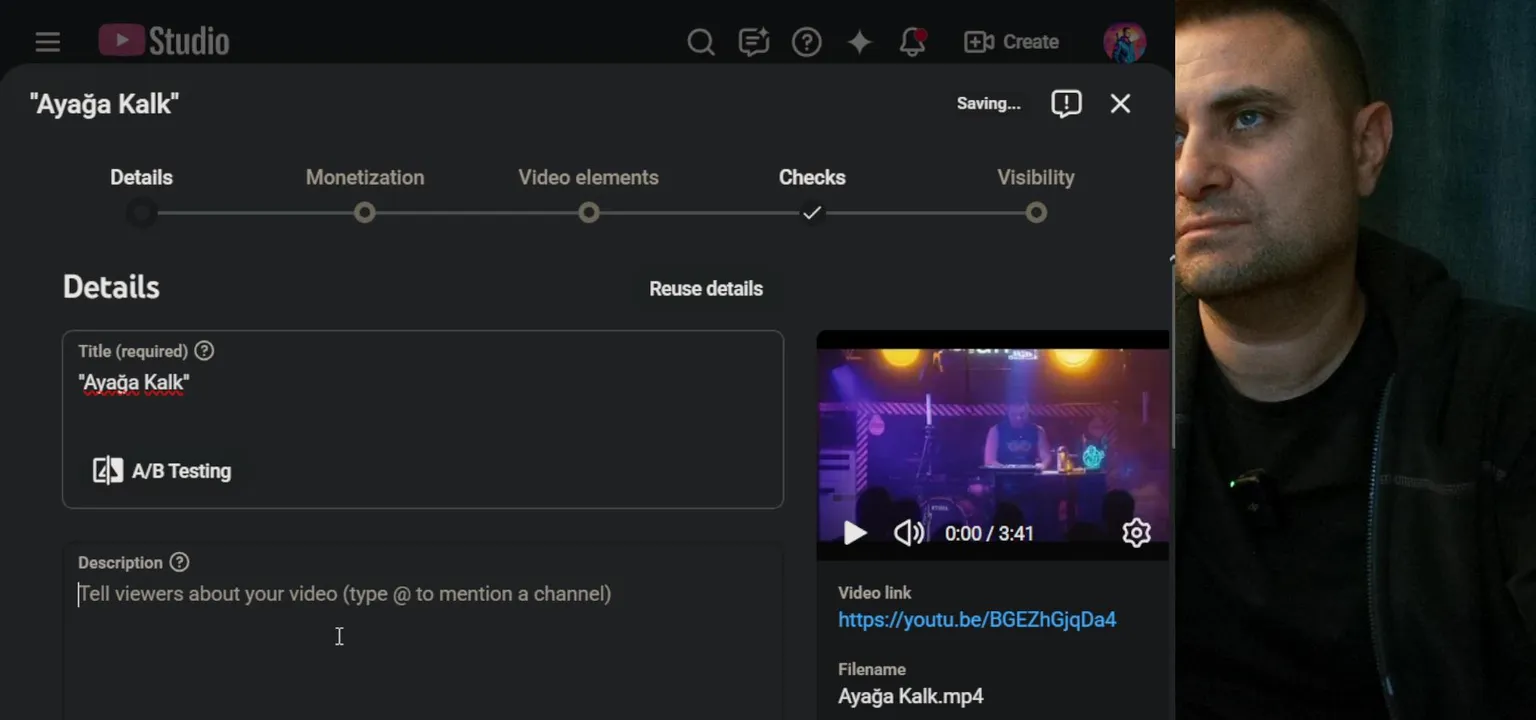Viewport: 1536px width, 720px height.
Task: Click the Checks step checkmark marker
Action: pyautogui.click(x=812, y=213)
